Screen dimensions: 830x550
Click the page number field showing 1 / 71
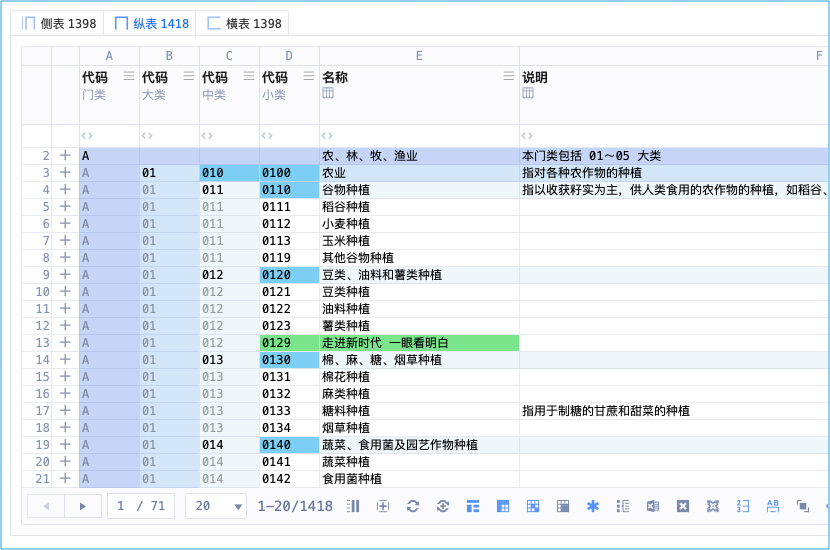pos(141,506)
